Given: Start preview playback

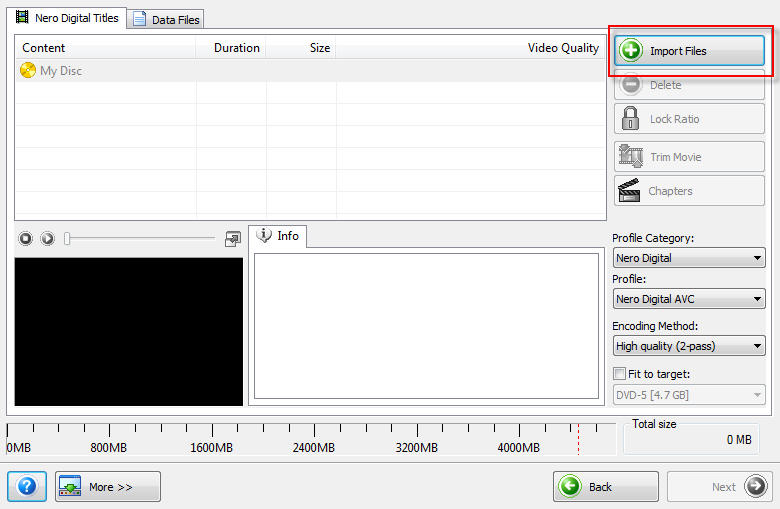Looking at the screenshot, I should pyautogui.click(x=48, y=239).
